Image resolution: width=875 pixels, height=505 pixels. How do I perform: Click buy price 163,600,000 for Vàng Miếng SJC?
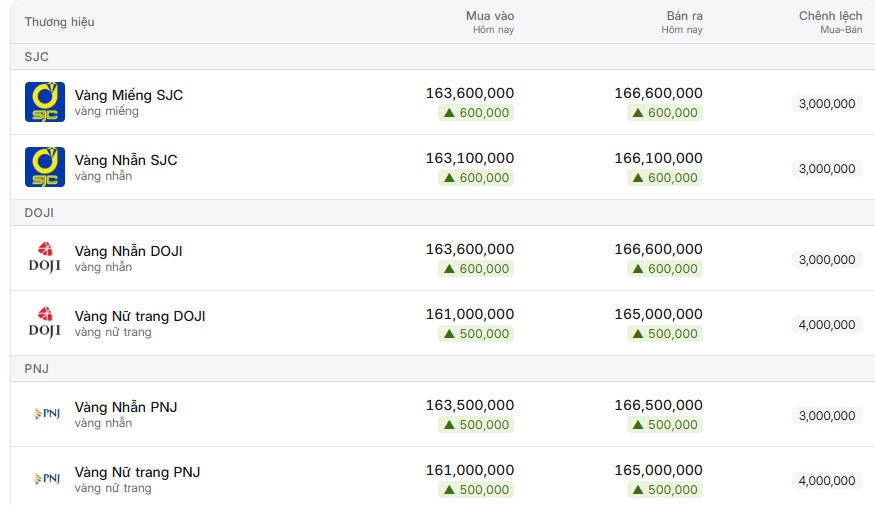[470, 93]
